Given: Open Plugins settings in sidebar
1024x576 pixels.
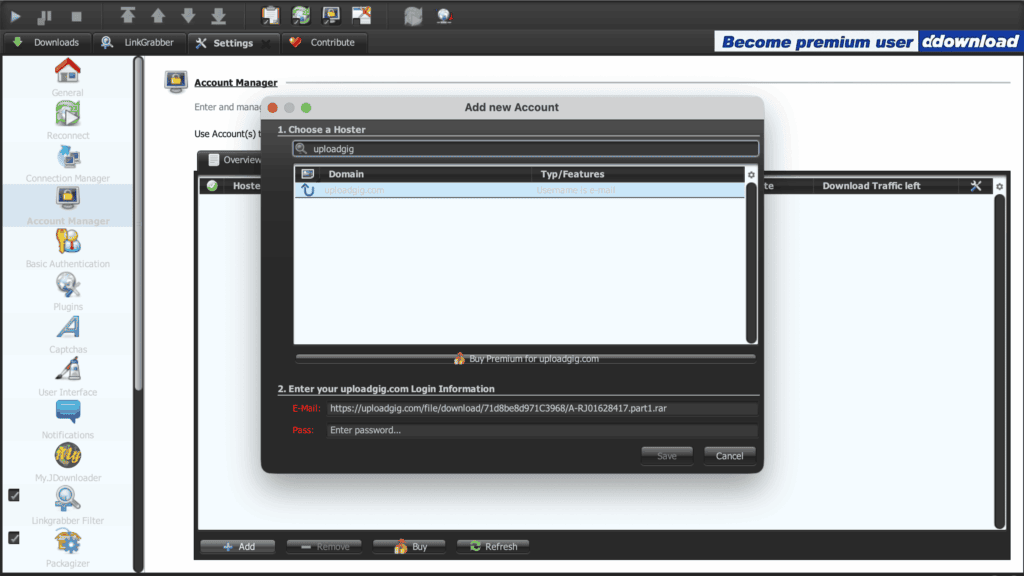Looking at the screenshot, I should (67, 291).
